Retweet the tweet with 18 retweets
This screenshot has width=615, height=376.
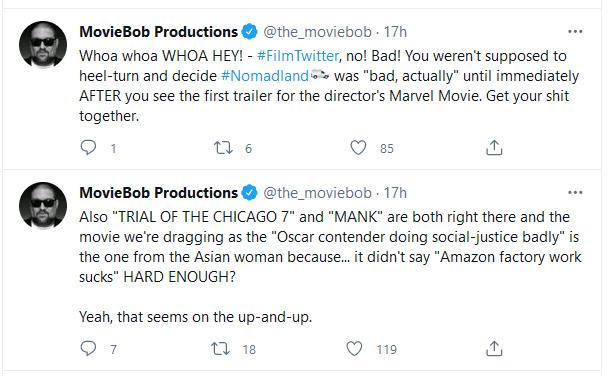point(220,349)
